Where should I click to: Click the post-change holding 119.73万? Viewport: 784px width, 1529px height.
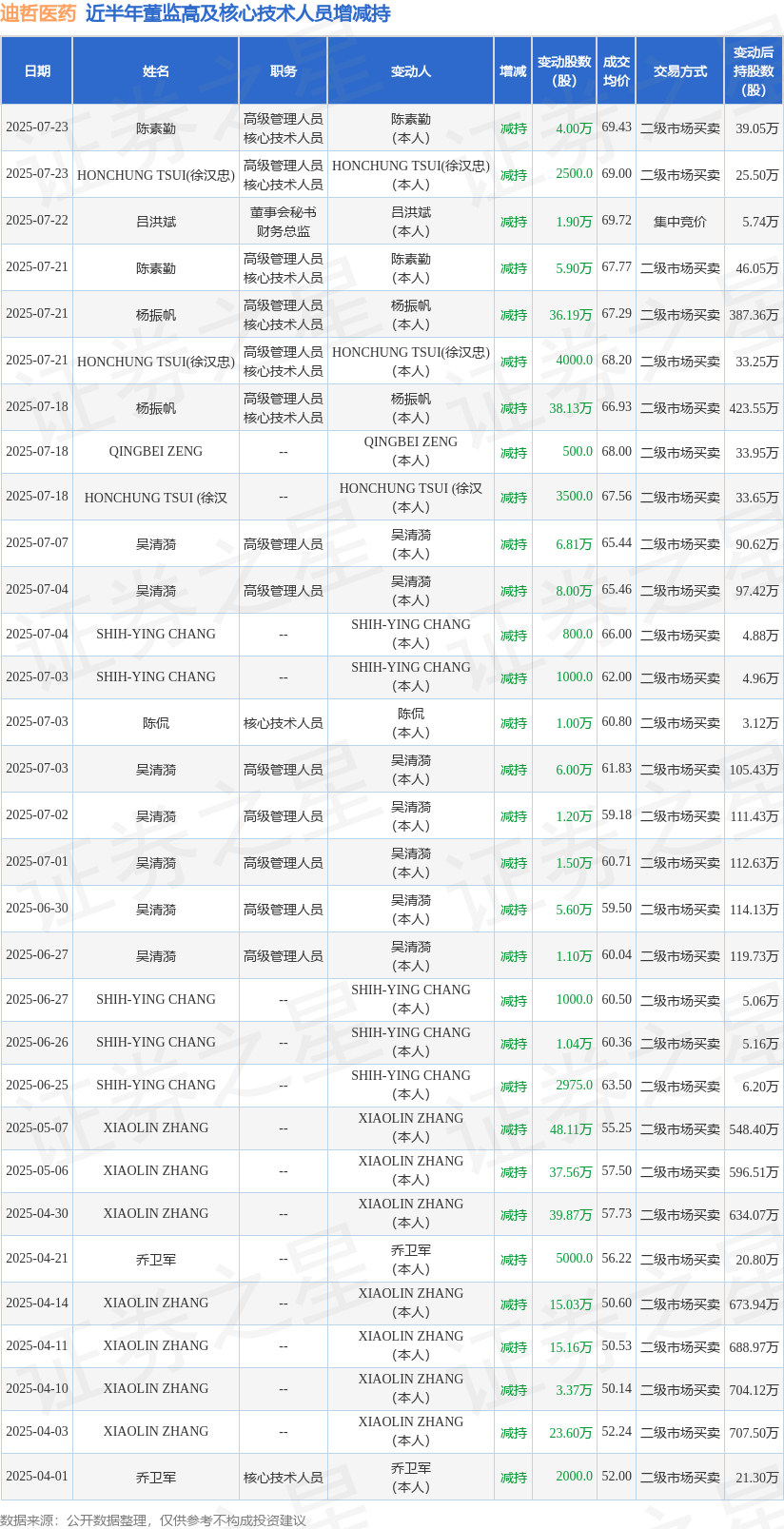tap(754, 956)
